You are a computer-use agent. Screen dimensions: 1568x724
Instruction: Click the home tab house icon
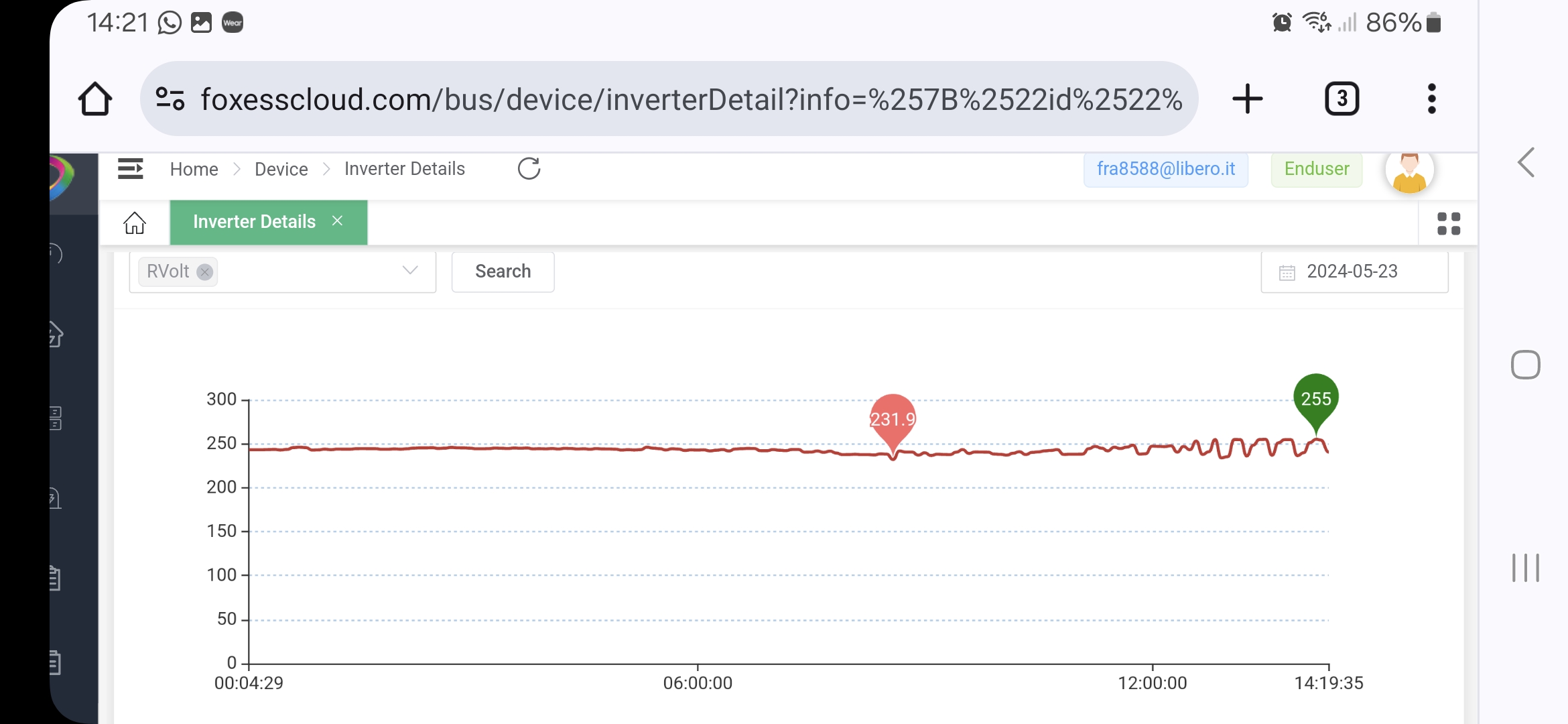click(x=135, y=223)
